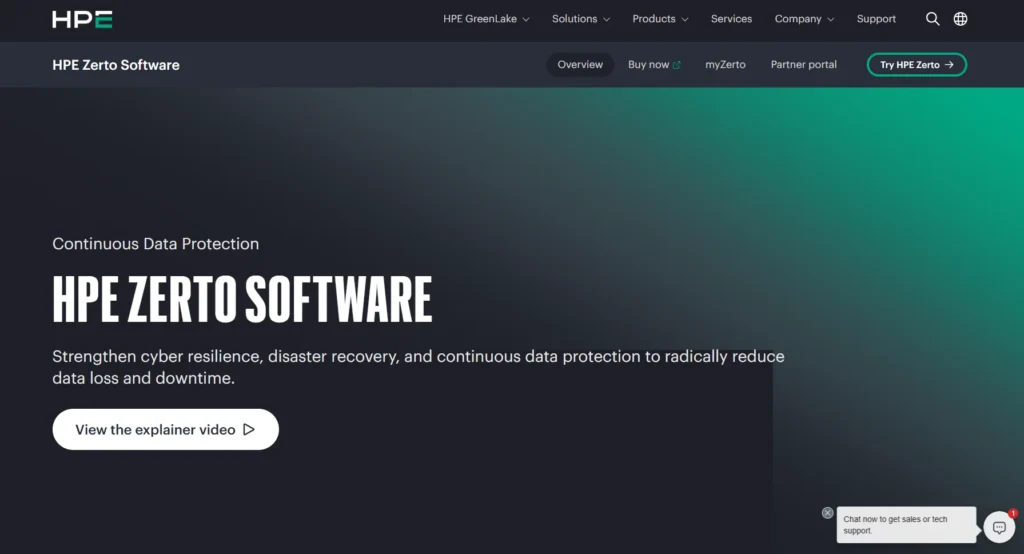Expand the Company dropdown
Image resolution: width=1024 pixels, height=554 pixels.
tap(804, 19)
